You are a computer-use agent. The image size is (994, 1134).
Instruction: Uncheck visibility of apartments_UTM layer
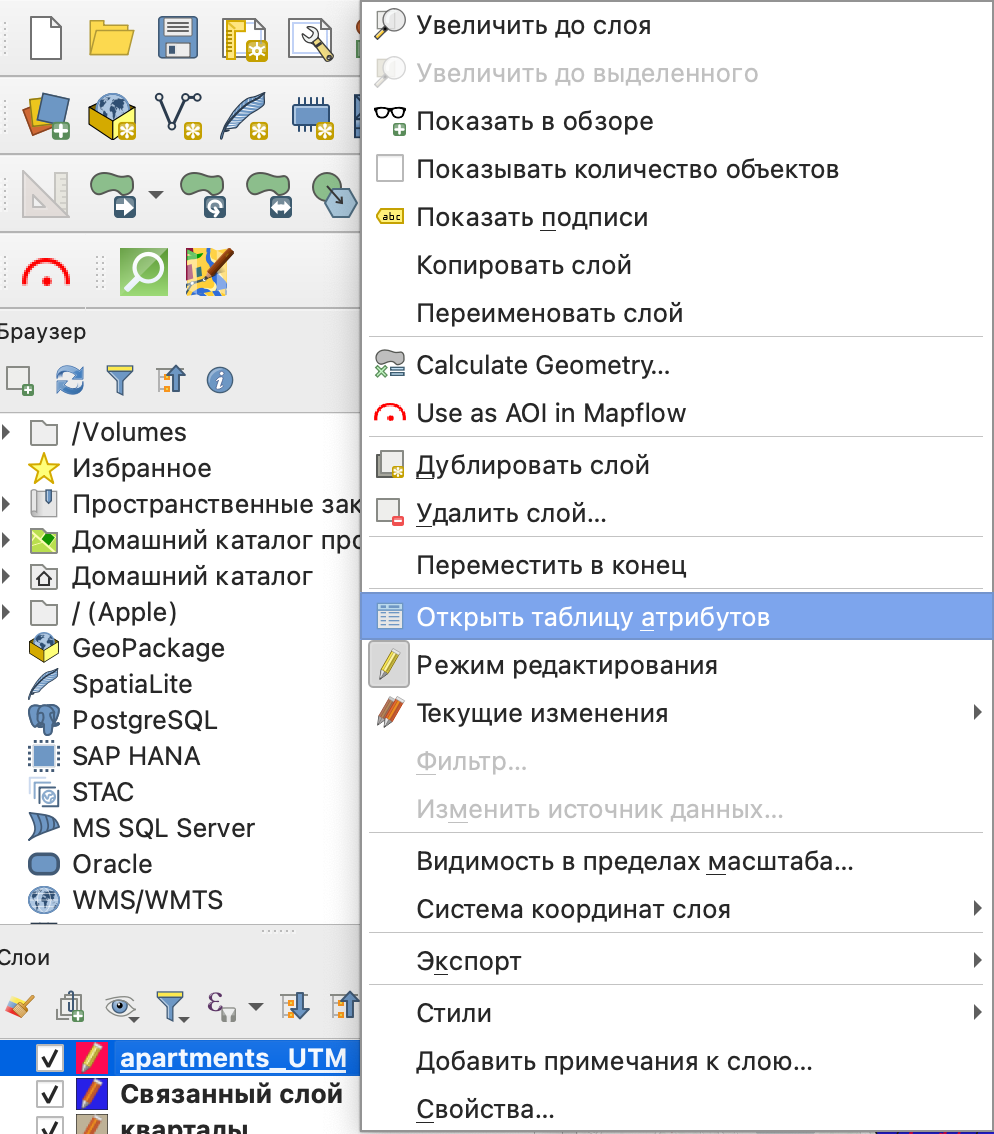(50, 1058)
